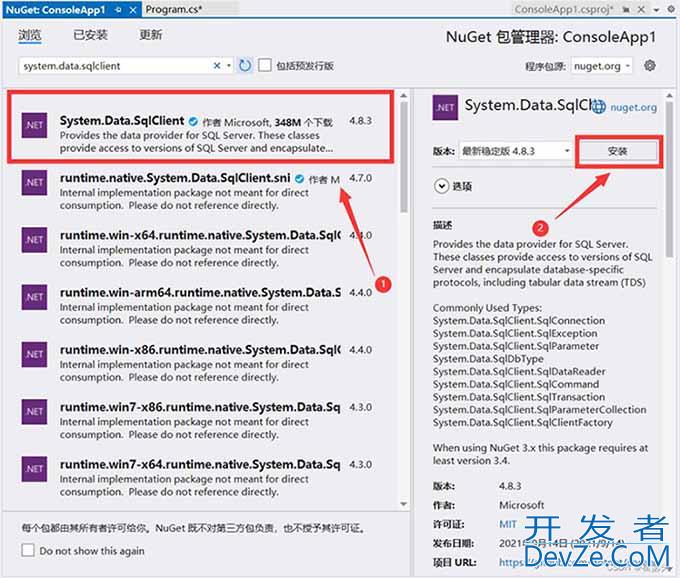Screen dimensions: 680x578
Task: Click the globe icon beside nuget.org link
Action: coord(598,107)
